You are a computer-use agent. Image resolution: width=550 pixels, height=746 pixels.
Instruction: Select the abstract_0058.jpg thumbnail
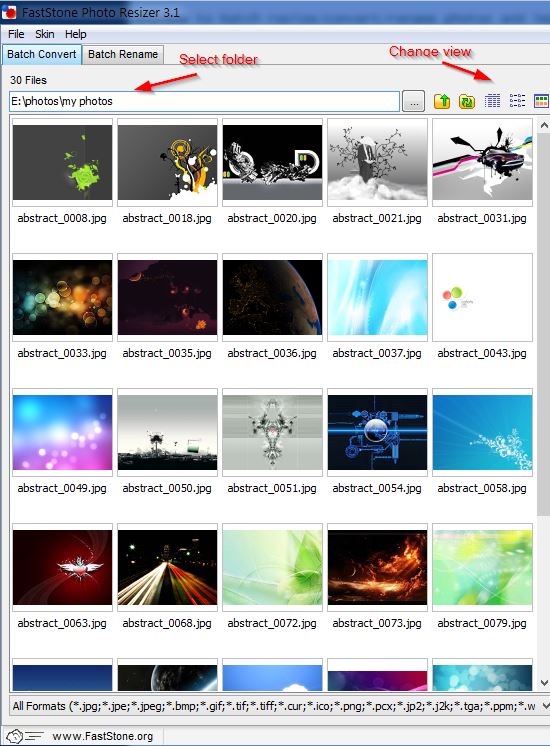(x=482, y=432)
